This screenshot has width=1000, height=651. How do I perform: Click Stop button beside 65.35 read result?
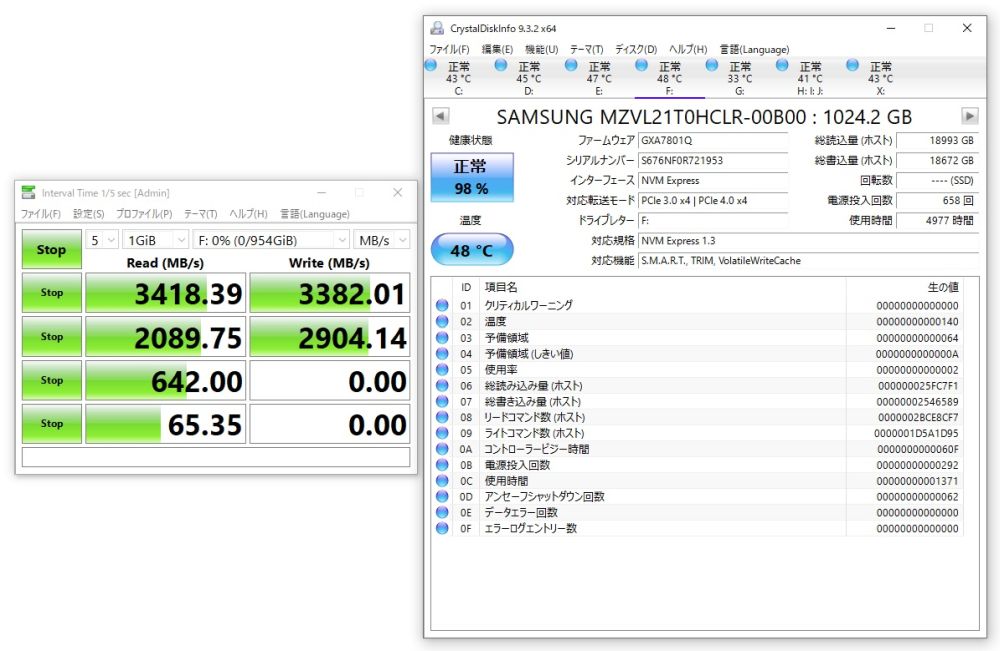click(x=52, y=423)
